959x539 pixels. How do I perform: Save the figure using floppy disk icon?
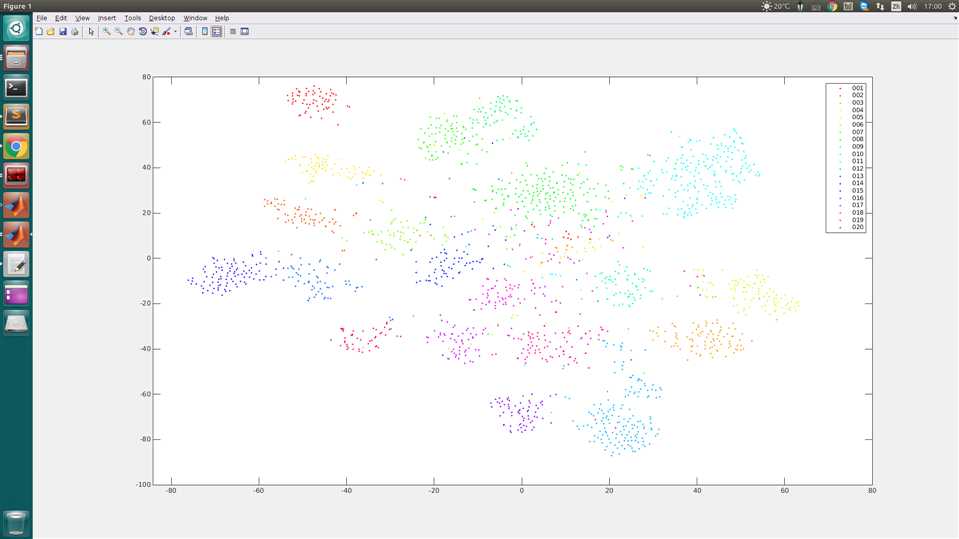point(63,31)
